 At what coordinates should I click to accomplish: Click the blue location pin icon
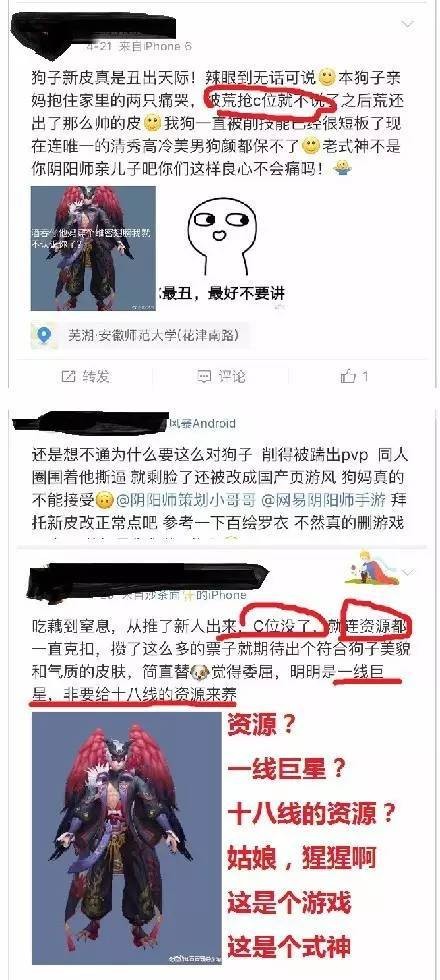tap(44, 336)
